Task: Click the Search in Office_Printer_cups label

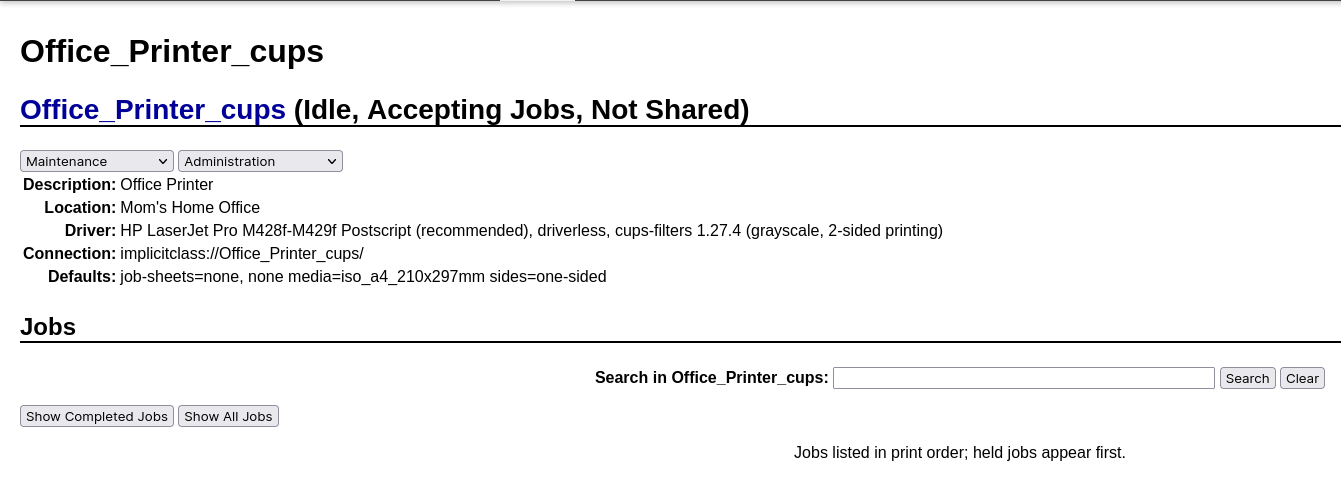Action: click(x=711, y=378)
